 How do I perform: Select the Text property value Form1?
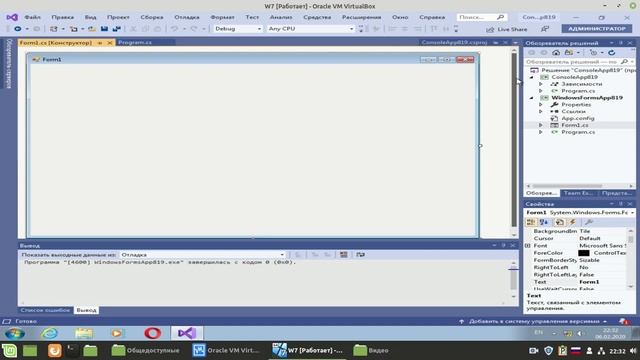[x=589, y=282]
